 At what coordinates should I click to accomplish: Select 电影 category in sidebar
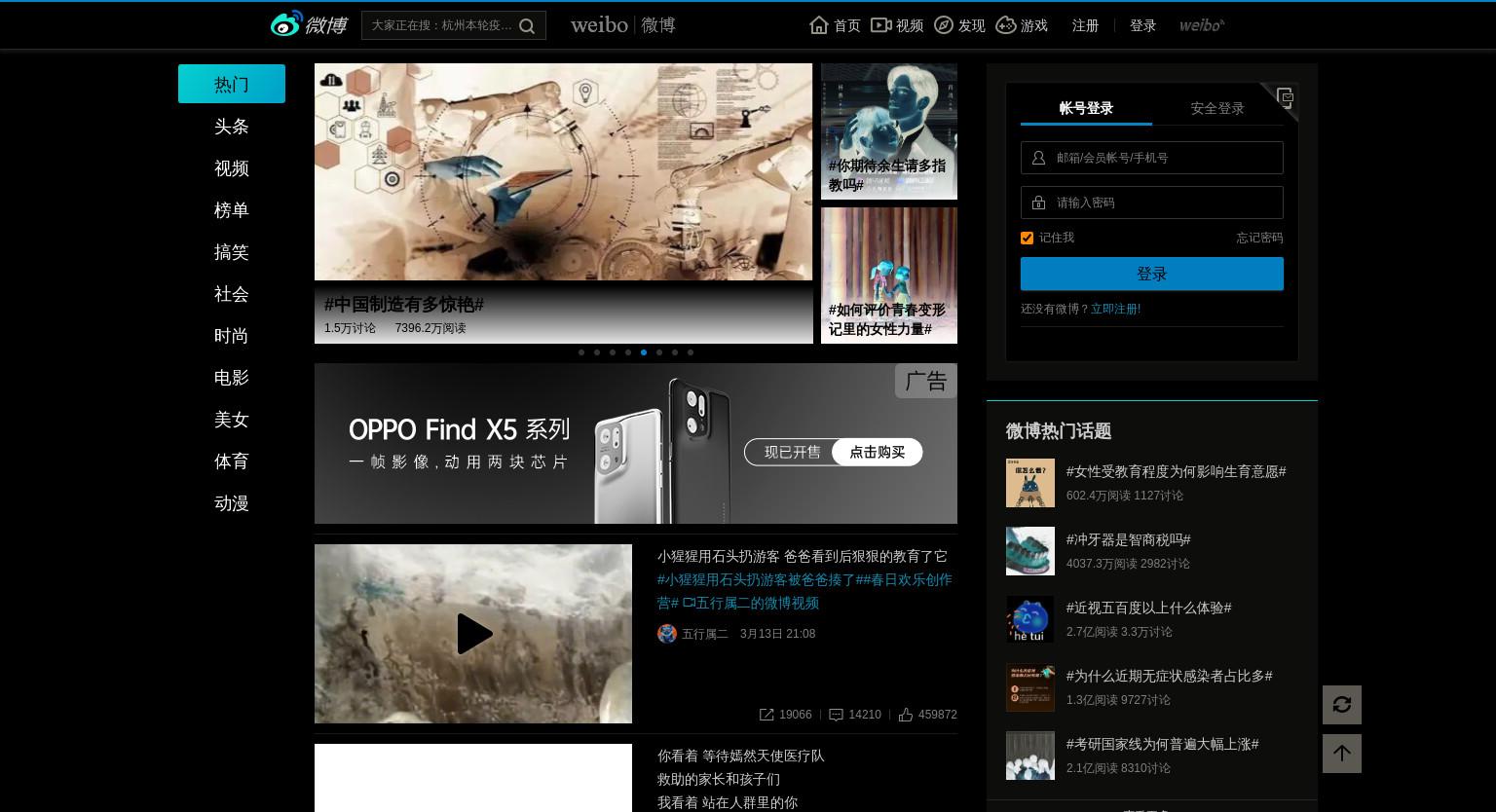tap(232, 378)
